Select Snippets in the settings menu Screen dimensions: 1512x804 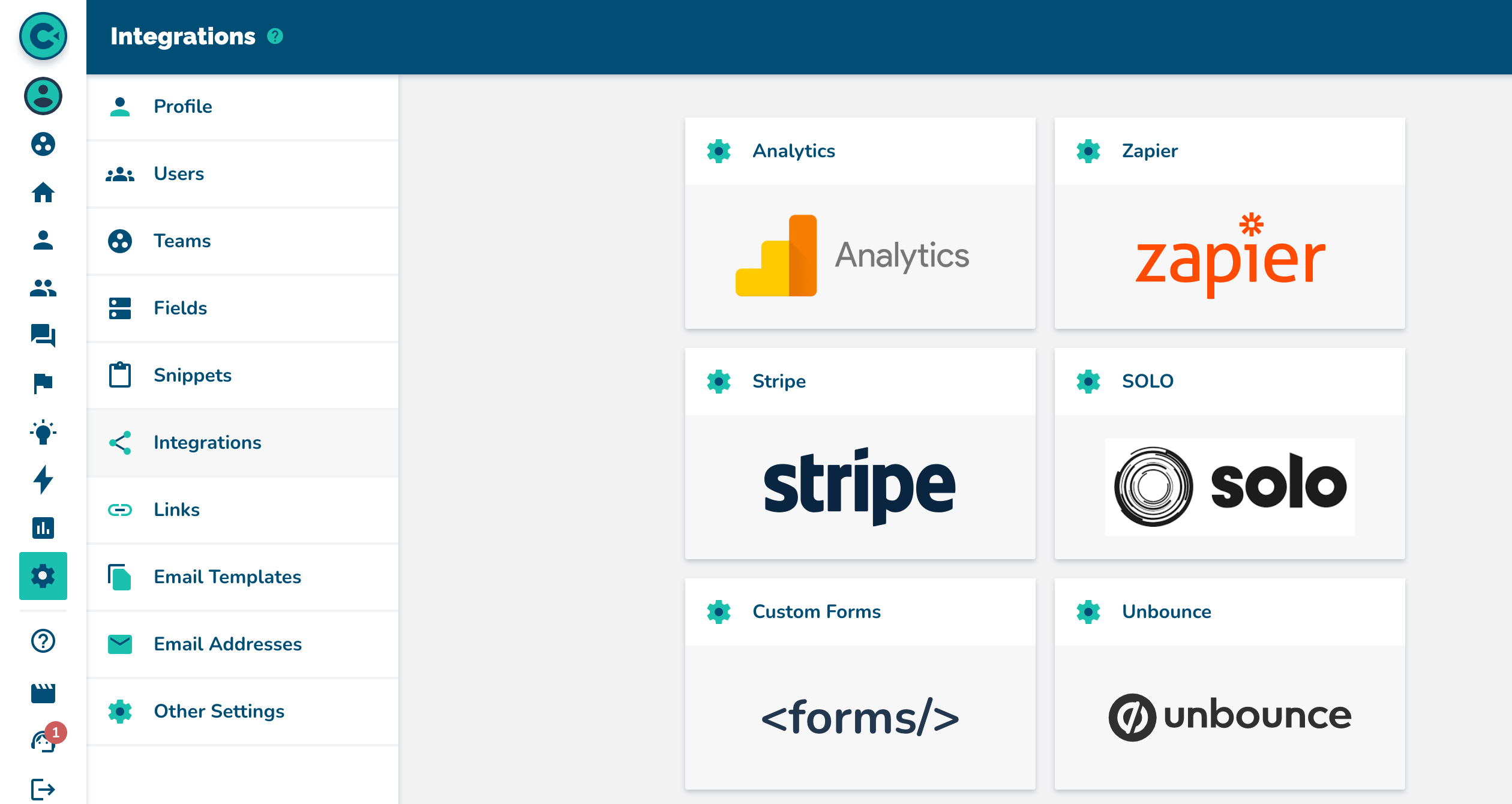click(192, 375)
